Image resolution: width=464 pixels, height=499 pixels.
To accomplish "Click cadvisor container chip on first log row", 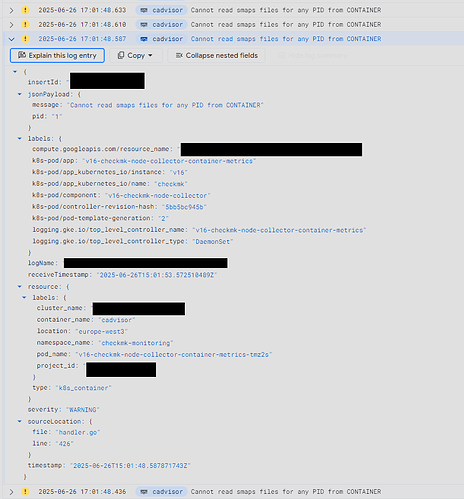I will [161, 10].
